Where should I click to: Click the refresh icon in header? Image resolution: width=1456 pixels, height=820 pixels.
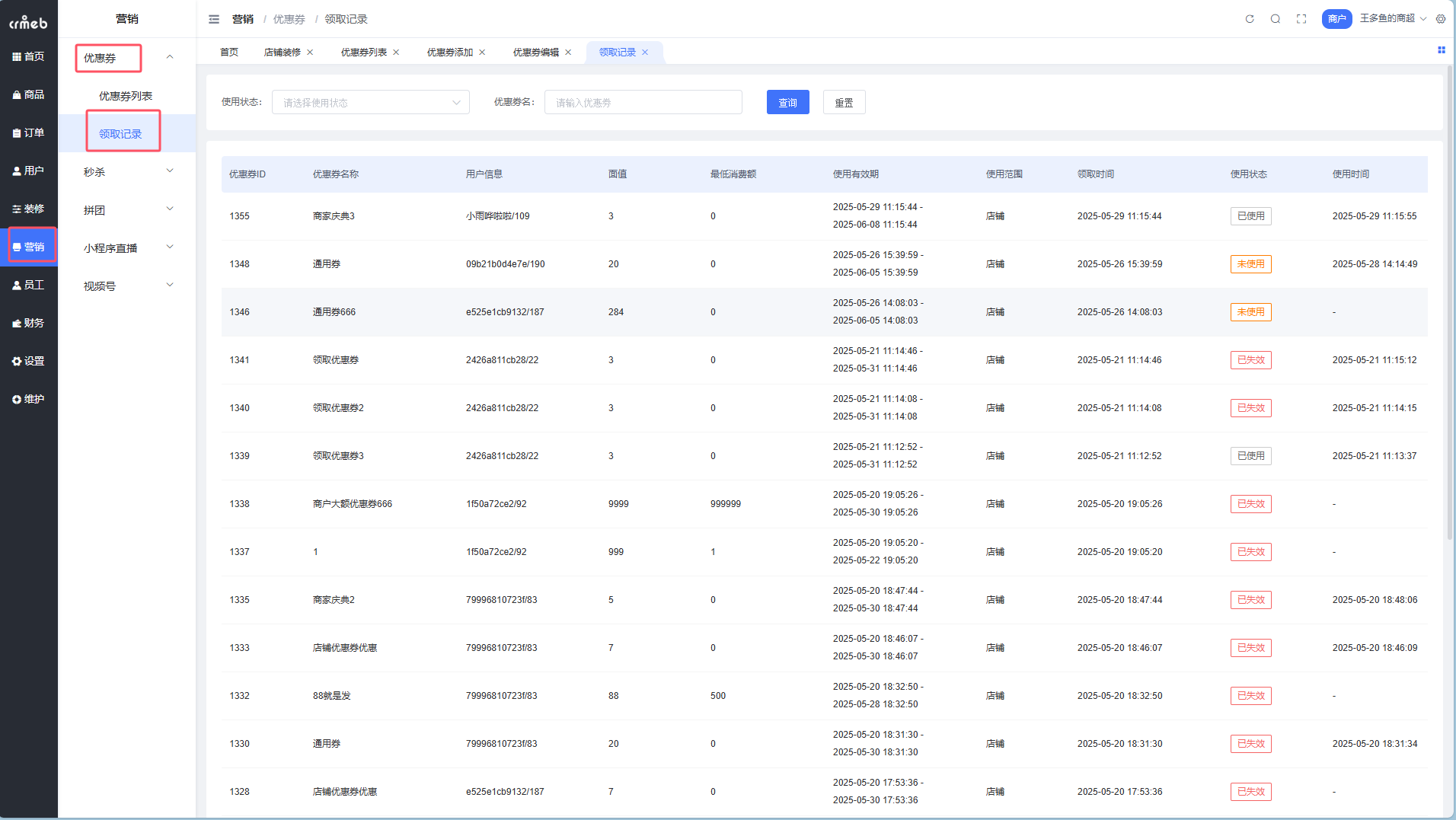1250,19
